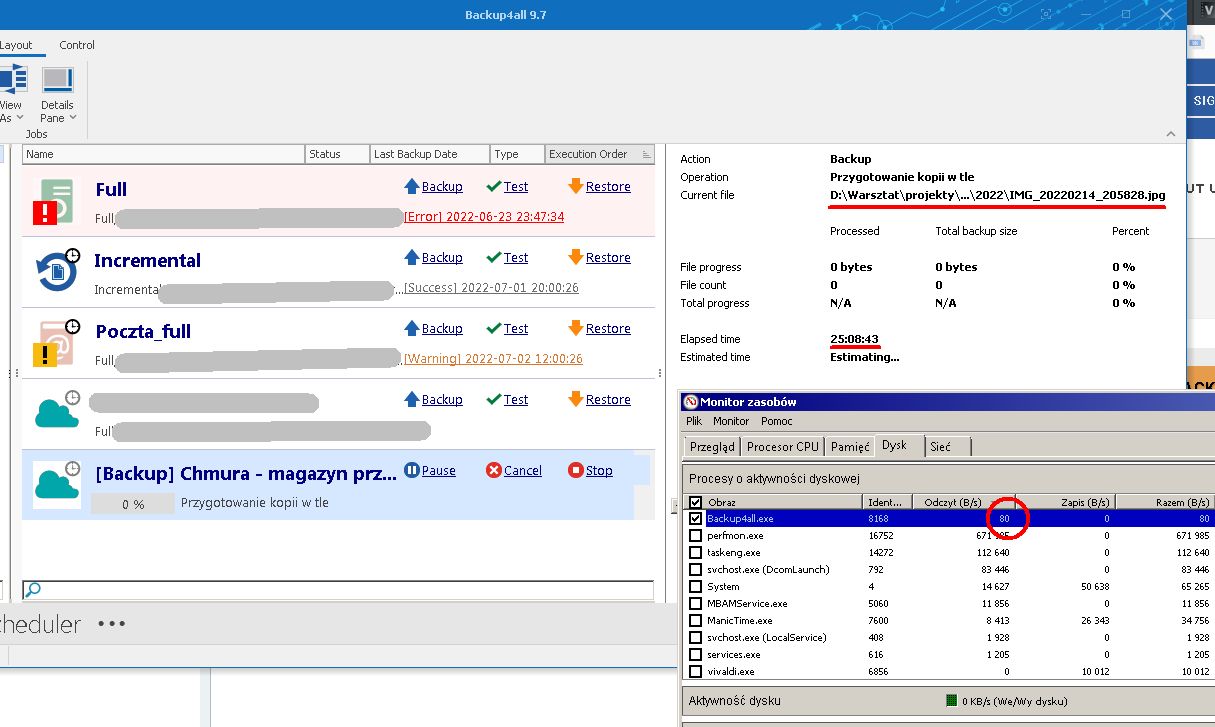
Task: Uncheck the Backup4all.exe process checkbox
Action: [x=696, y=519]
